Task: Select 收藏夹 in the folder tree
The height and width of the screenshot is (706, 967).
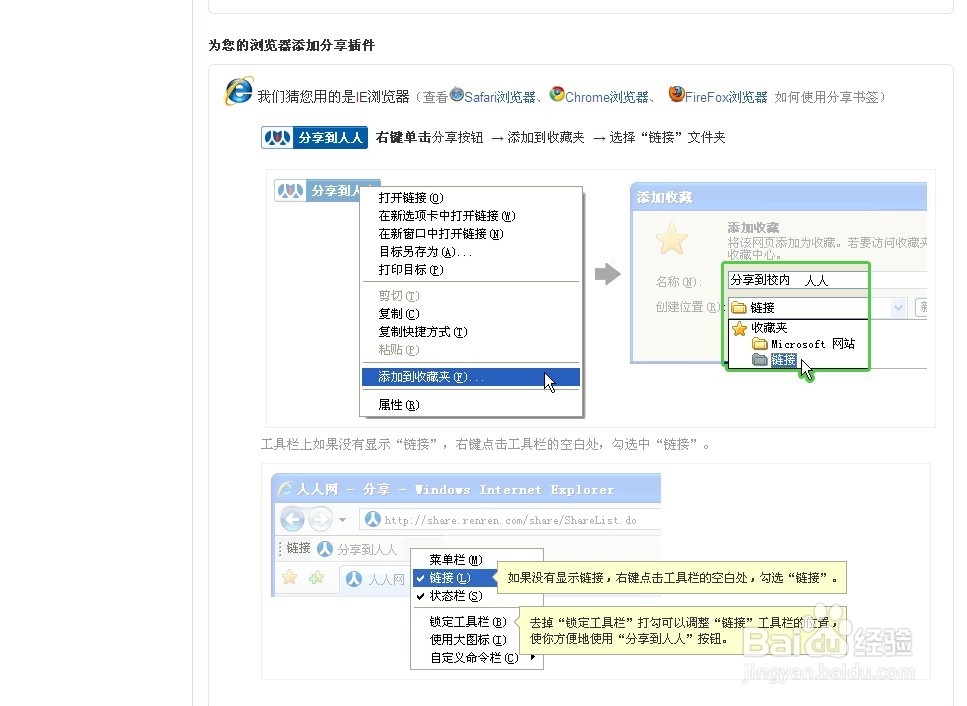Action: 760,328
